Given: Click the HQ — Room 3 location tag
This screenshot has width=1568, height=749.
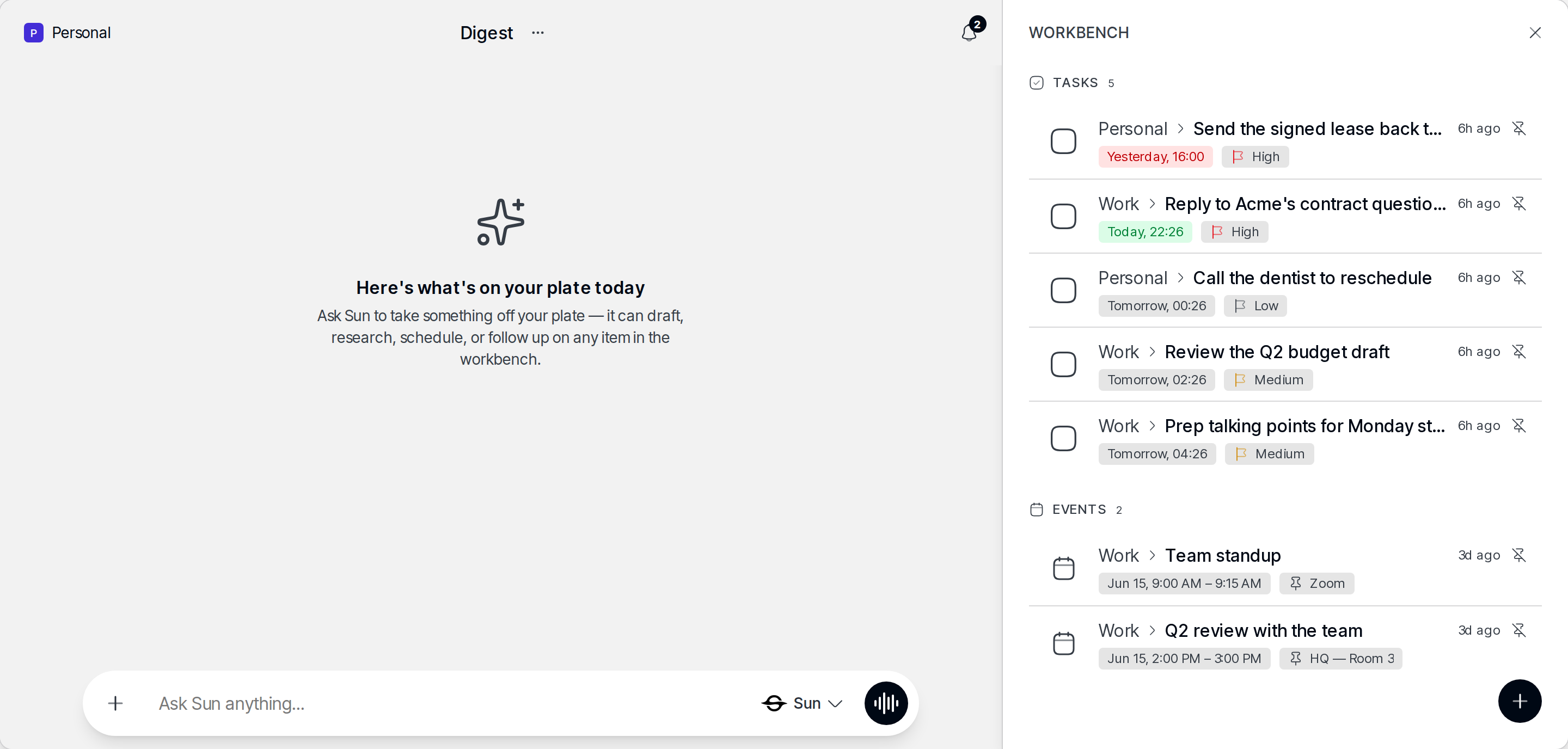Looking at the screenshot, I should click(x=1340, y=658).
